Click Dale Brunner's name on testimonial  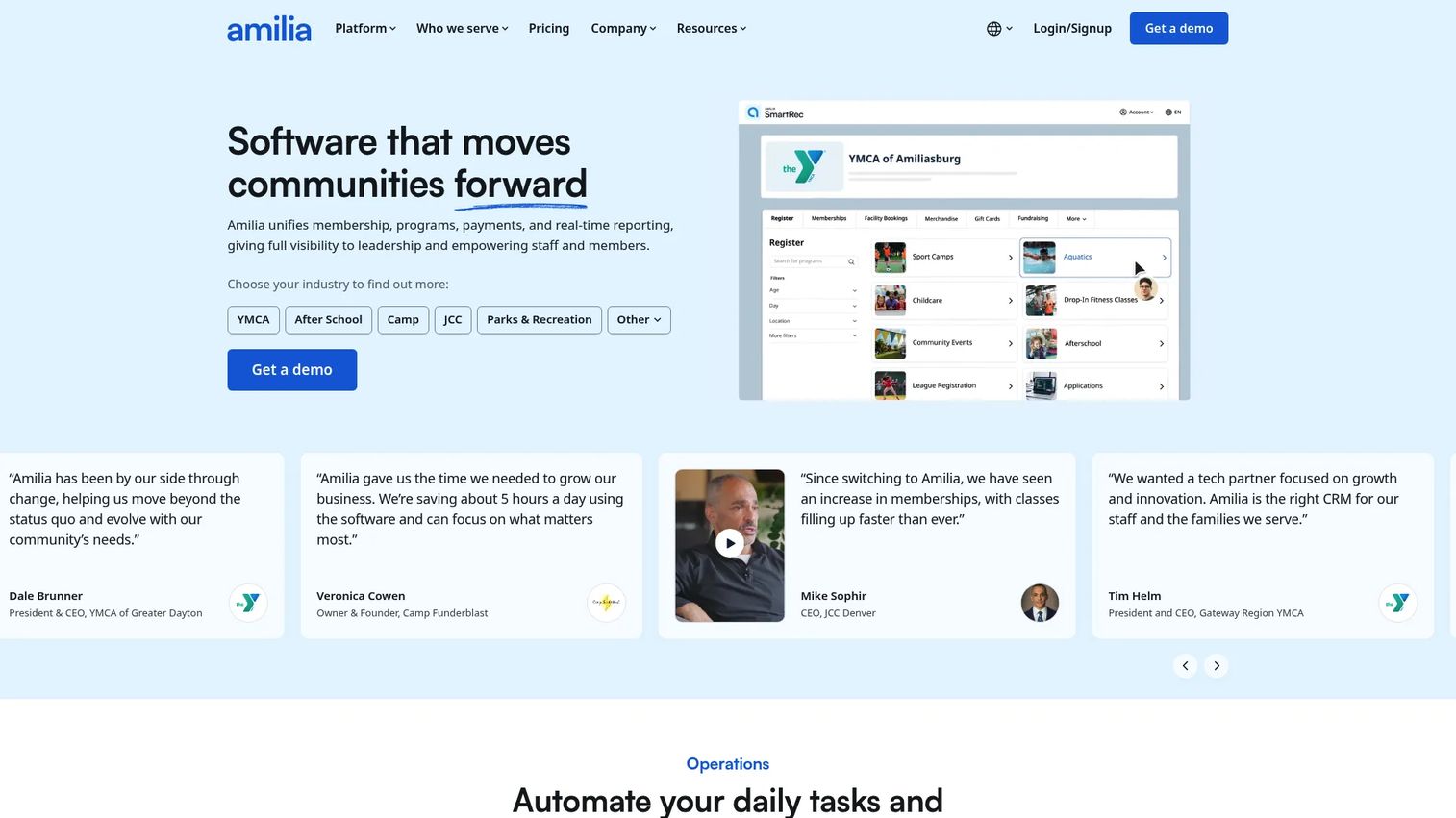coord(46,596)
